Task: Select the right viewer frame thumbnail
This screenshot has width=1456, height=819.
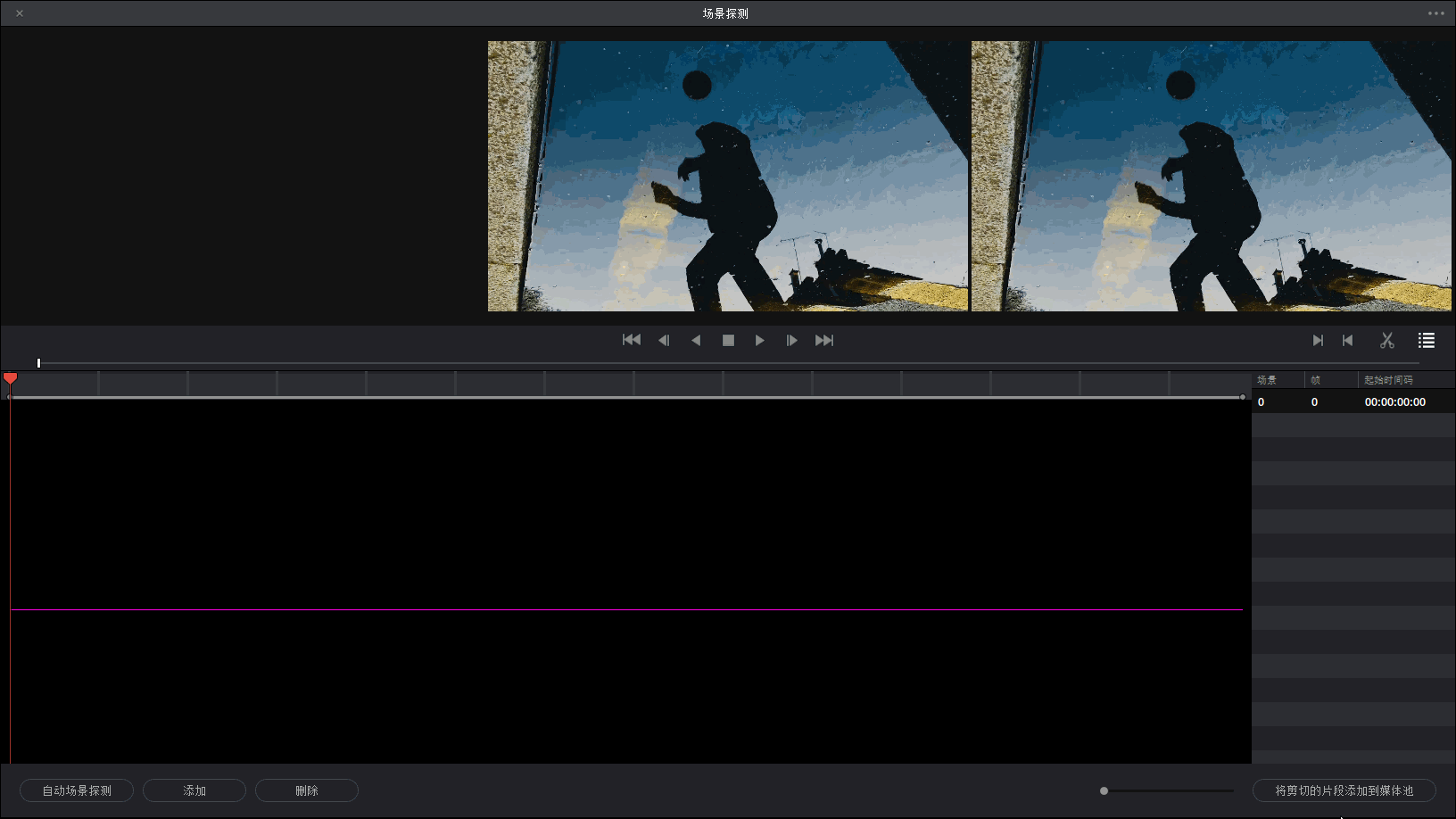Action: tap(1212, 176)
